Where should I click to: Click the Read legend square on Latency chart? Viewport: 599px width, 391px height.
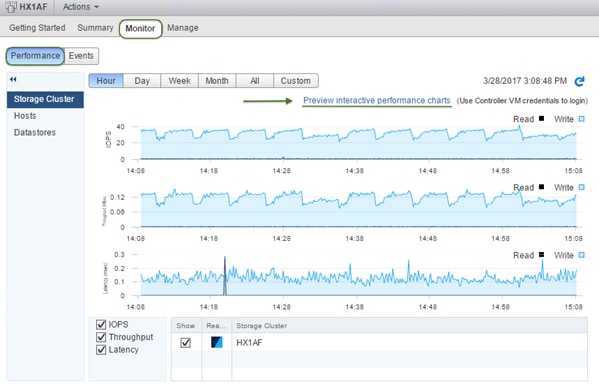541,255
